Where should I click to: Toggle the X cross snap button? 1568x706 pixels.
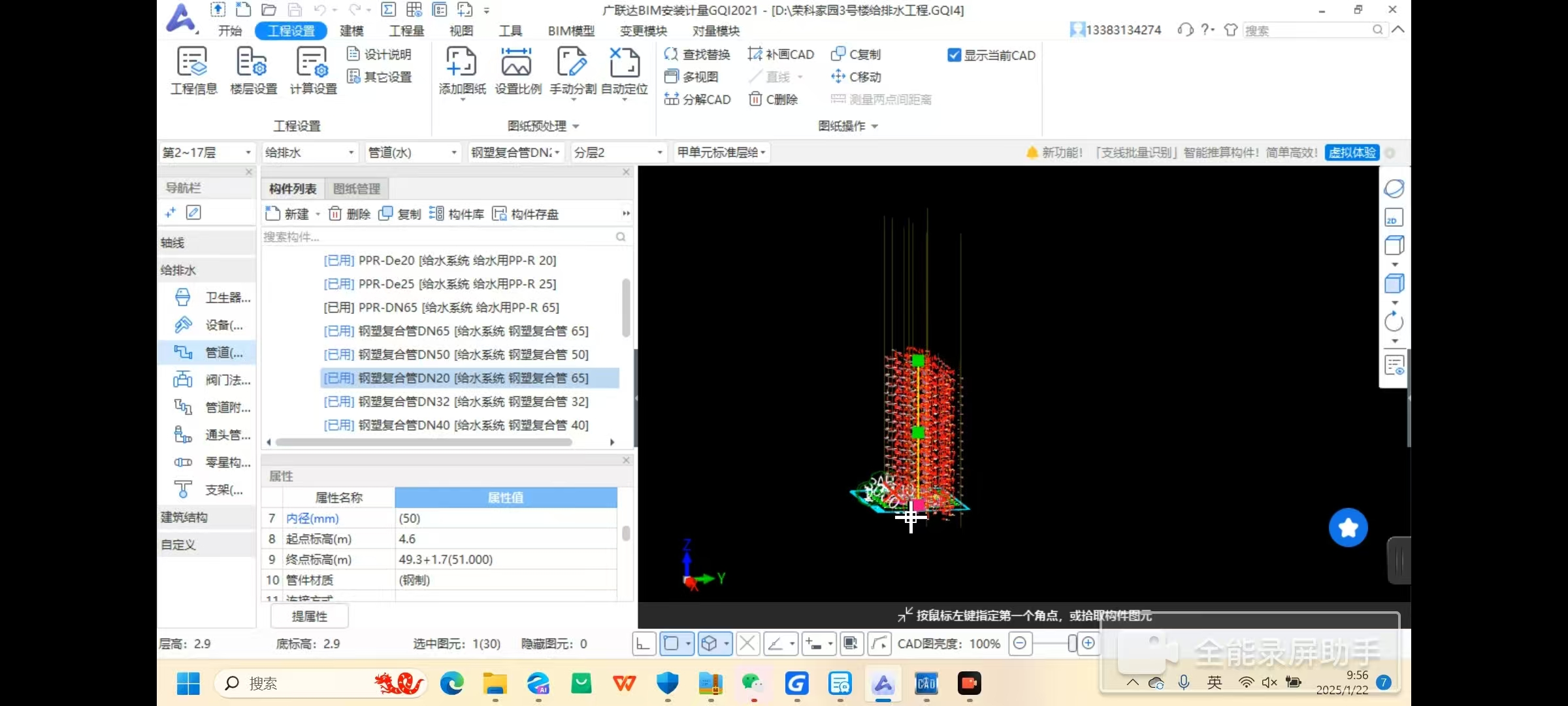[747, 644]
